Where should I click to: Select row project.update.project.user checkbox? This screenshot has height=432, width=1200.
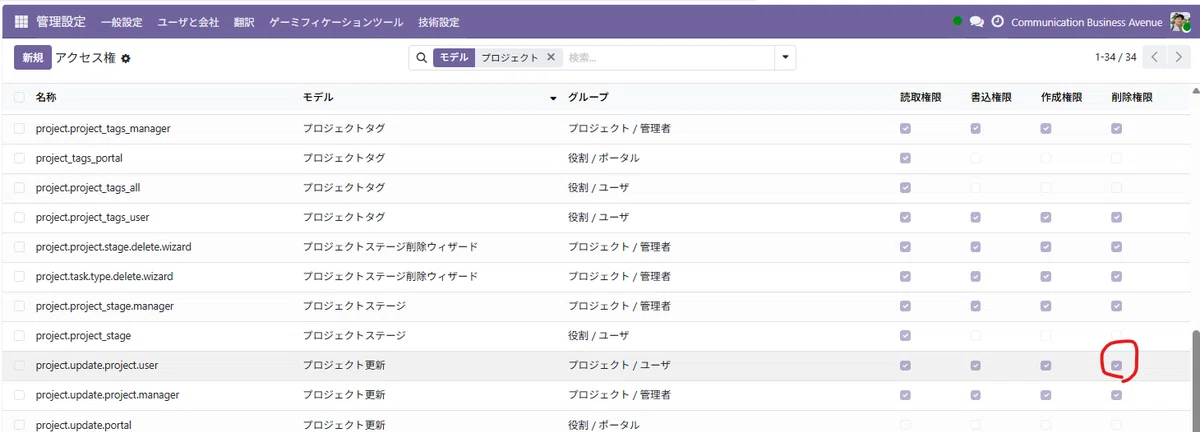20,365
